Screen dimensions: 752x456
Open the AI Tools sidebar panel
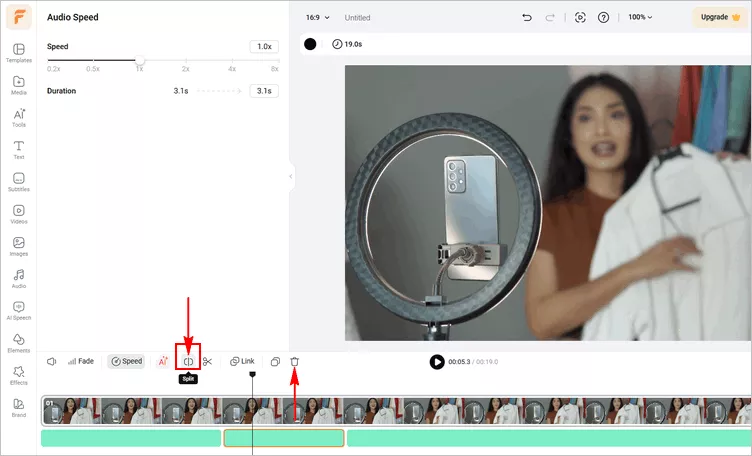pyautogui.click(x=19, y=117)
